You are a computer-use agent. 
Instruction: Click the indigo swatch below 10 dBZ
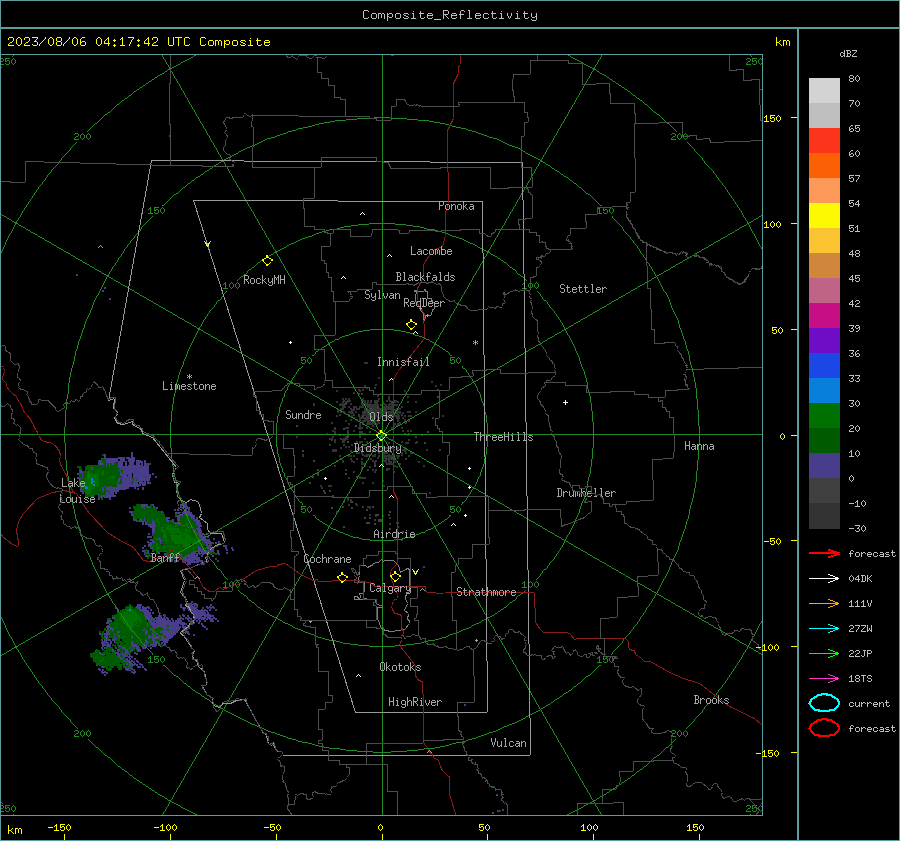824,466
